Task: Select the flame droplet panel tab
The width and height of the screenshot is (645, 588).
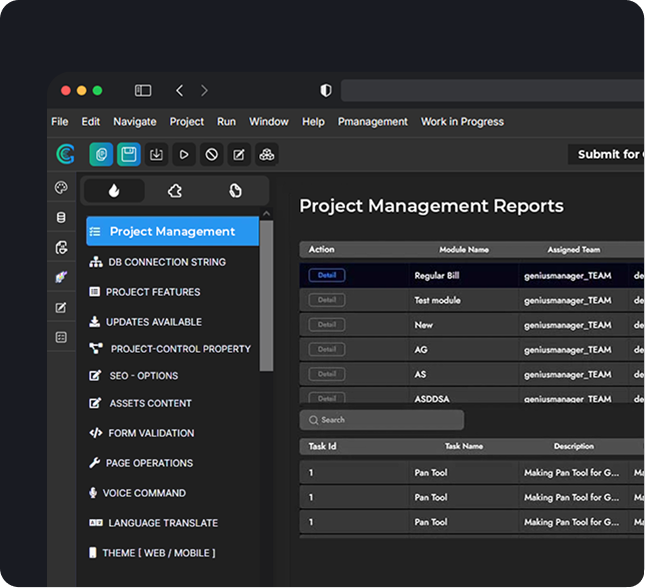Action: pos(114,191)
